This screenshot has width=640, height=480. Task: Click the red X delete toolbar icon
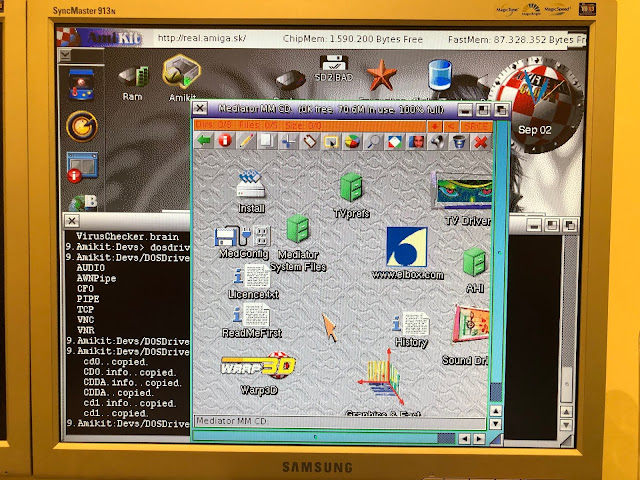[481, 142]
